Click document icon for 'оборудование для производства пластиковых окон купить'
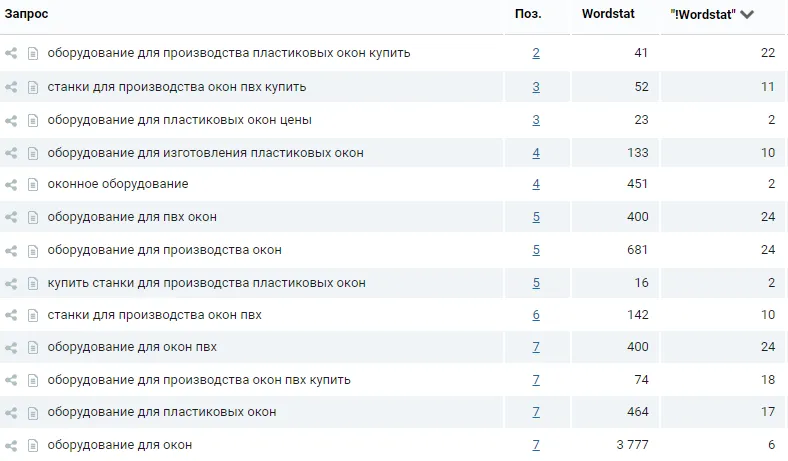This screenshot has width=788, height=461. pyautogui.click(x=33, y=53)
